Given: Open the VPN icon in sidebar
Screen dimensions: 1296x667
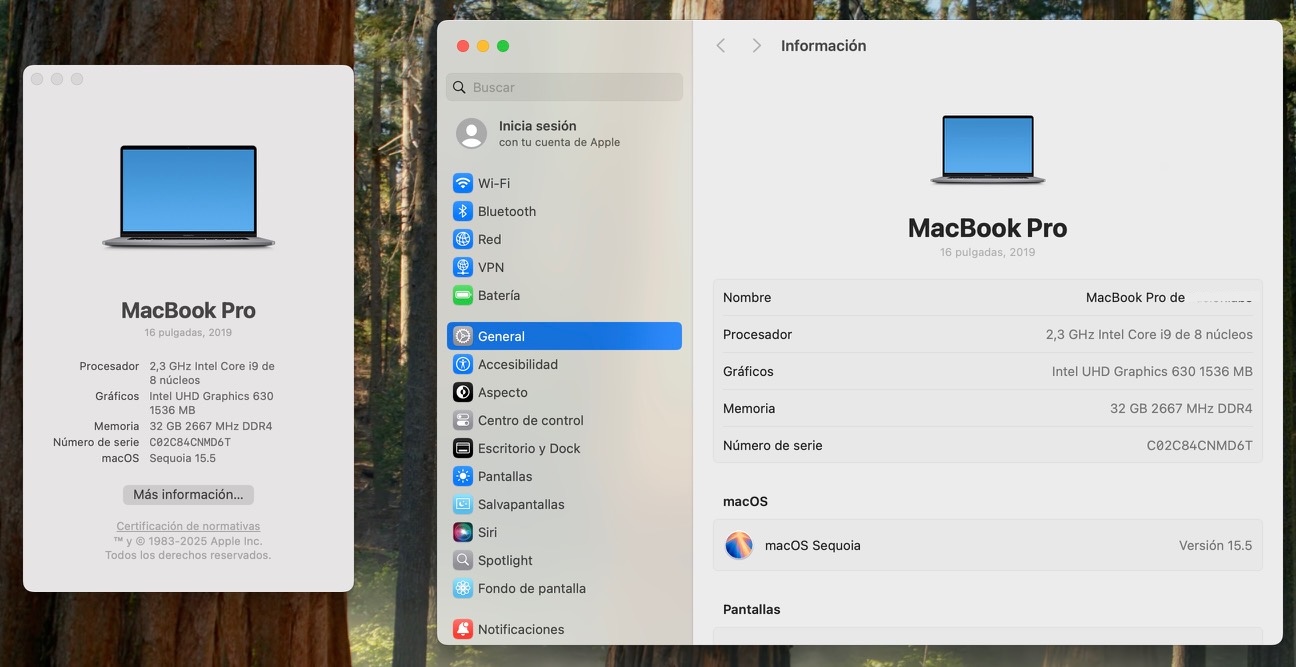Looking at the screenshot, I should [x=462, y=267].
